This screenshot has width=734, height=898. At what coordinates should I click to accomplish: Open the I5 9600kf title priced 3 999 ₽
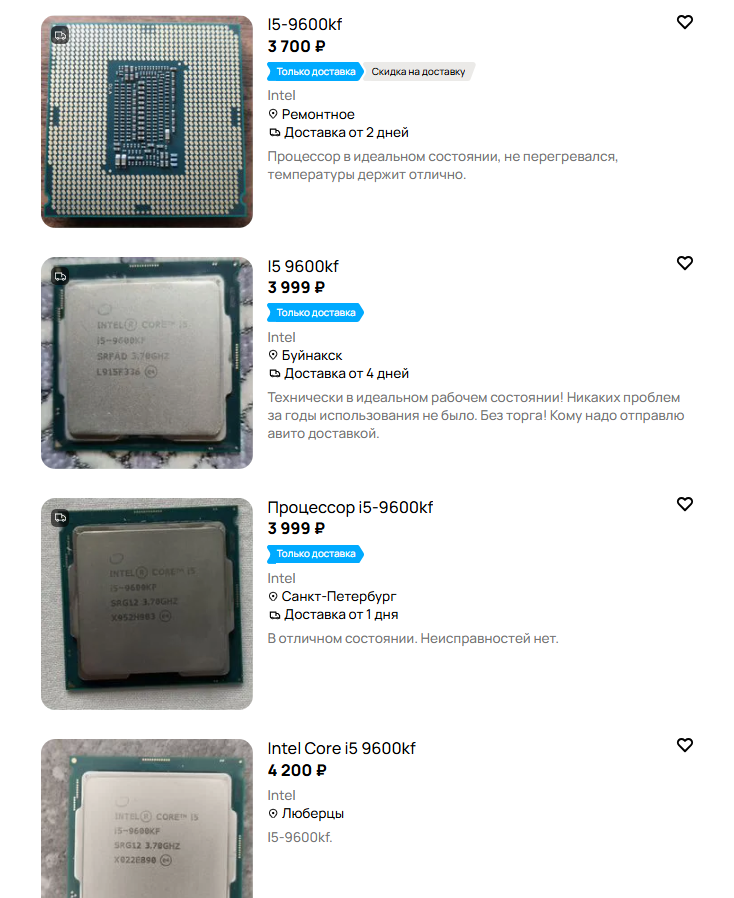click(x=303, y=266)
